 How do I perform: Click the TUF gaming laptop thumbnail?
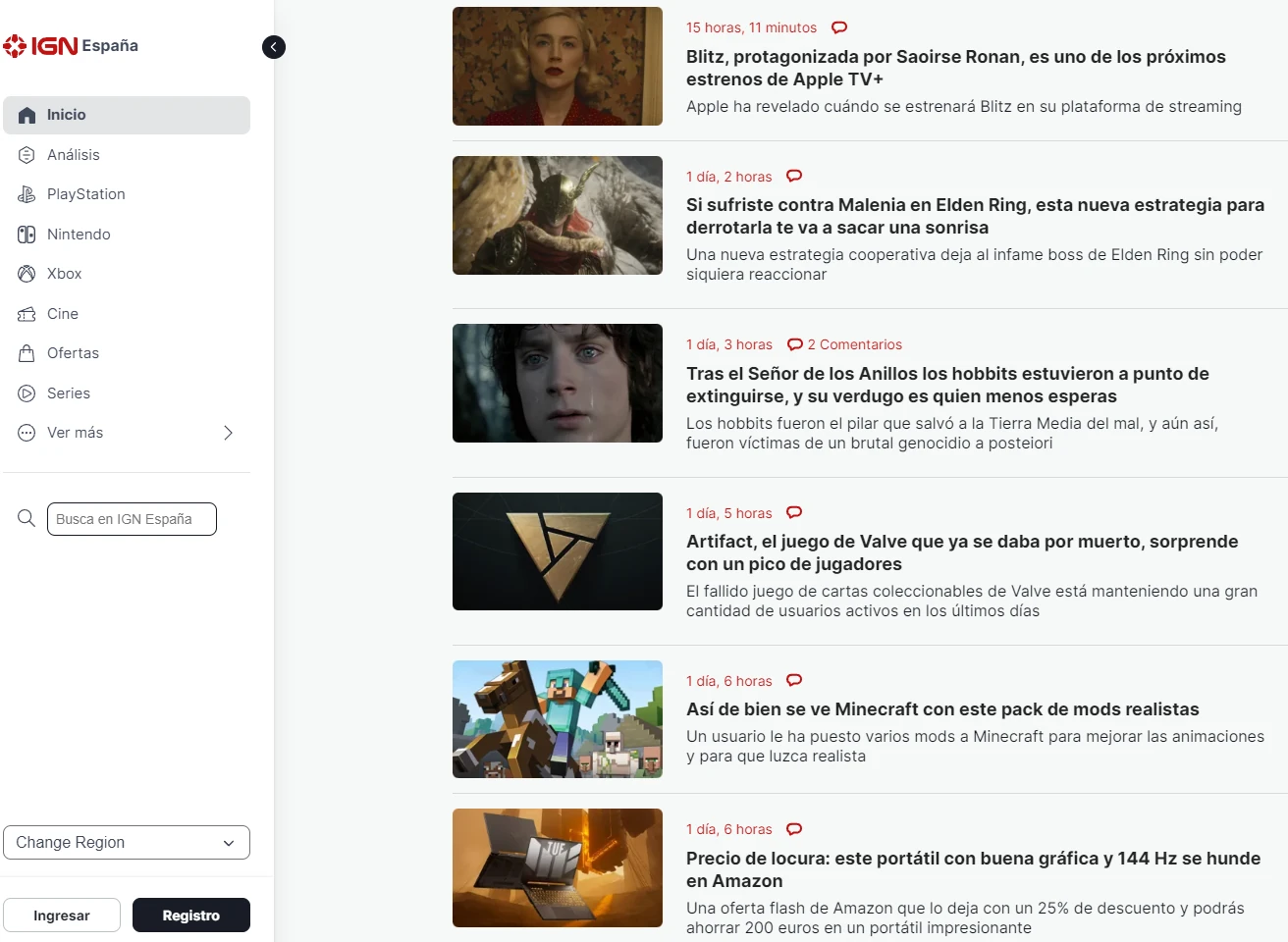pos(558,867)
